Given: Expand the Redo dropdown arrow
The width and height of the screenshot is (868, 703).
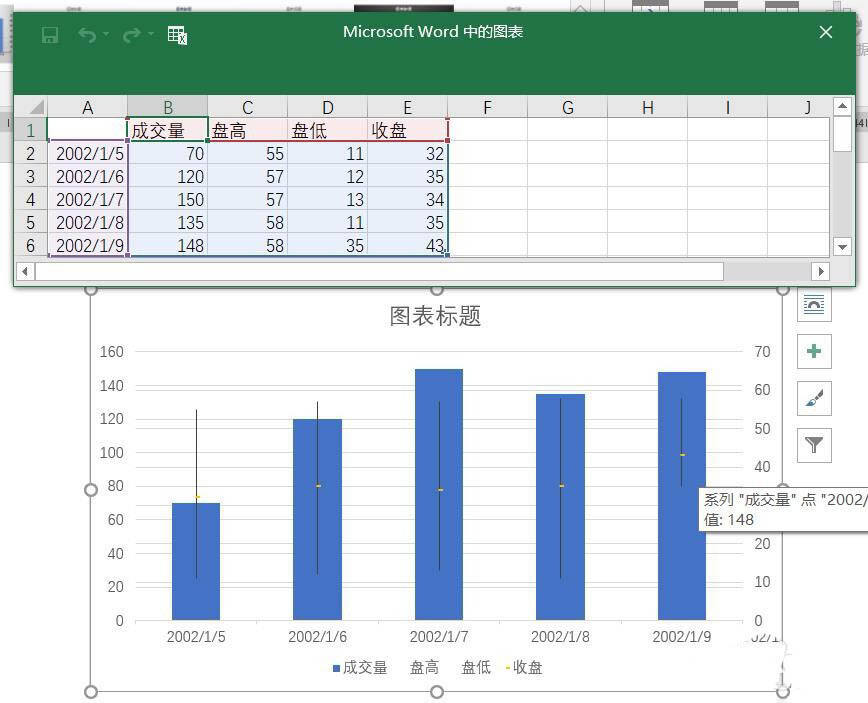Looking at the screenshot, I should [x=150, y=31].
